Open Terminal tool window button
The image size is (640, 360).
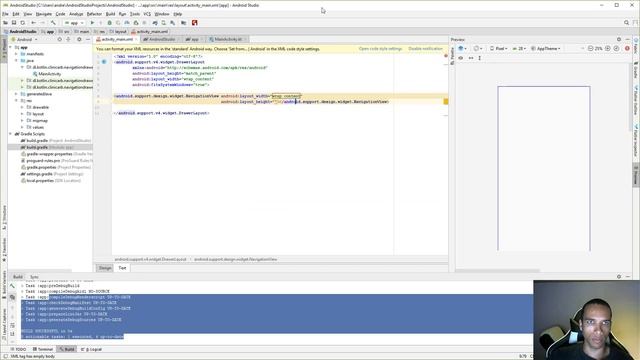pos(43,349)
